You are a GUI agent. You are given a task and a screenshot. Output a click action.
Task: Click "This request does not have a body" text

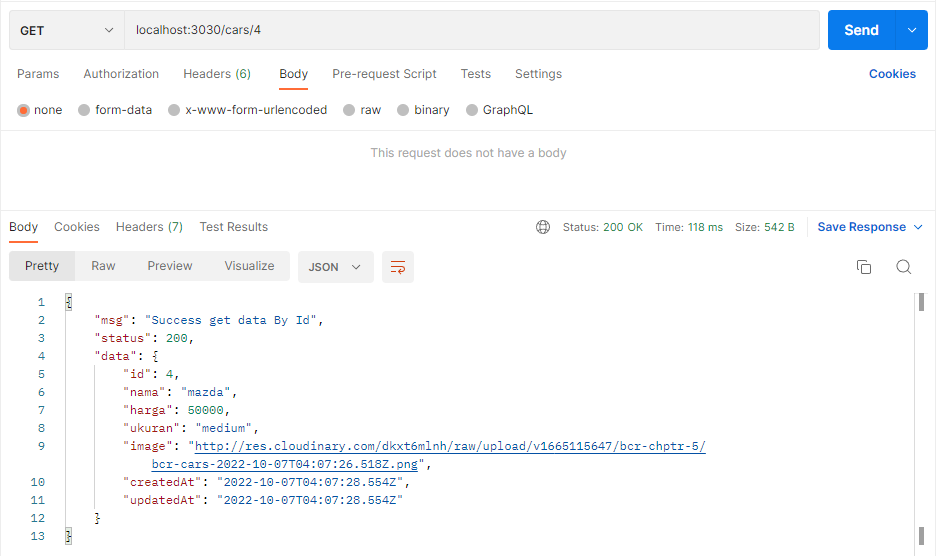(x=468, y=153)
